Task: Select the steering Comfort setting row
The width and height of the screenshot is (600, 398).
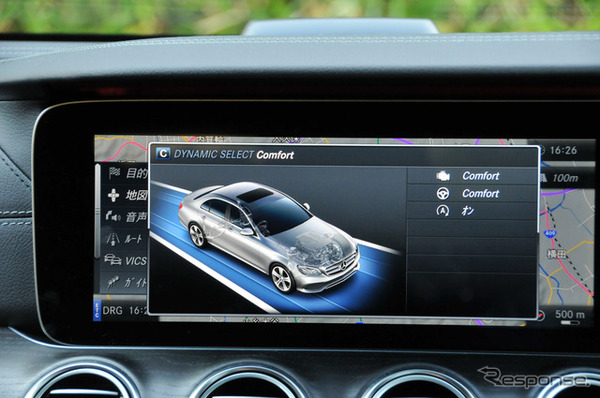Action: (472, 194)
